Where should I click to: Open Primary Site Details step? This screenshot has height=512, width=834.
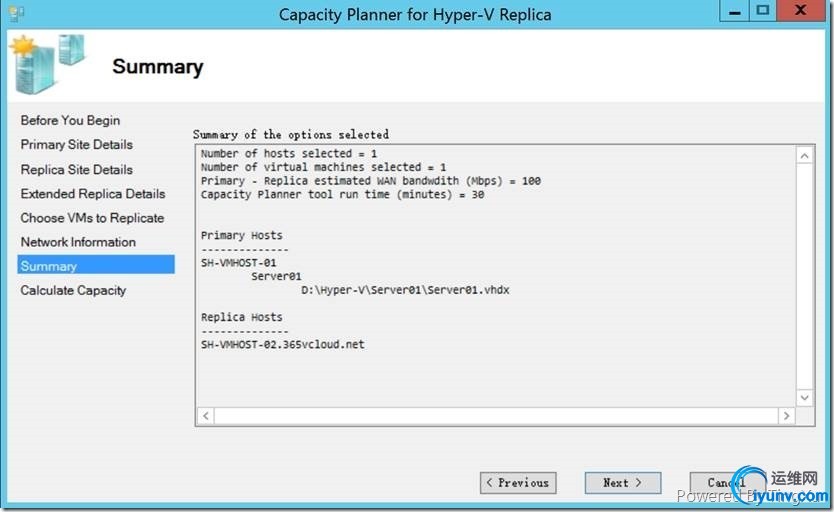(x=76, y=145)
